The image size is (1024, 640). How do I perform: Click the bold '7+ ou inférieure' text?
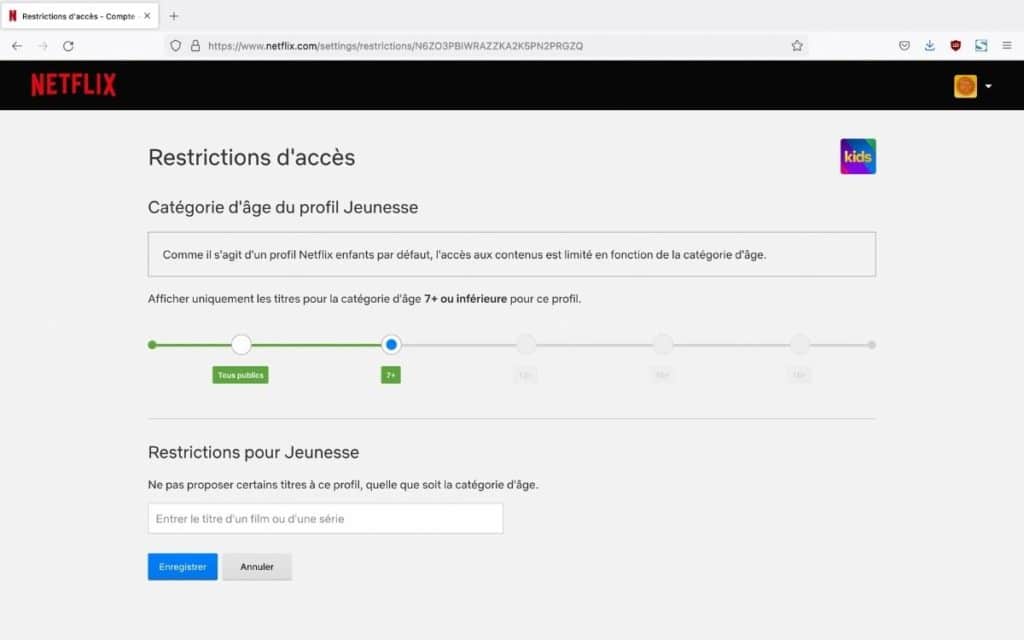tap(465, 298)
